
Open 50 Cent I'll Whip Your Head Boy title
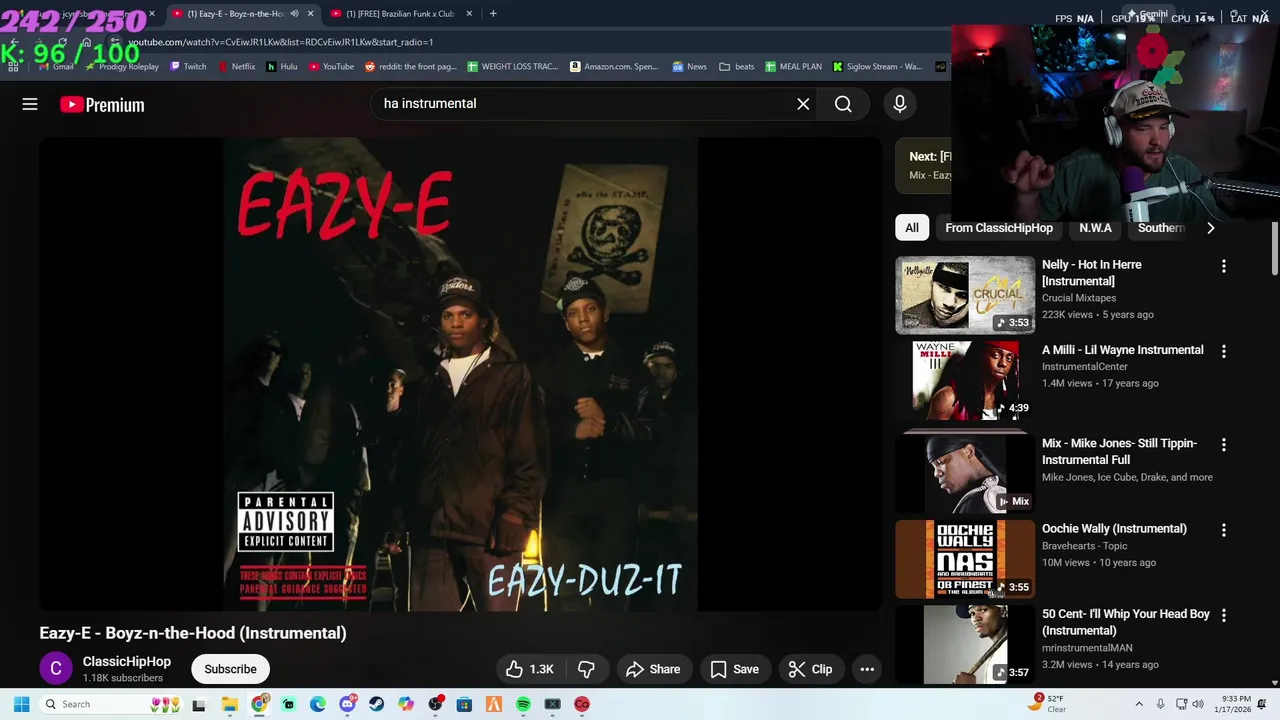click(1126, 622)
